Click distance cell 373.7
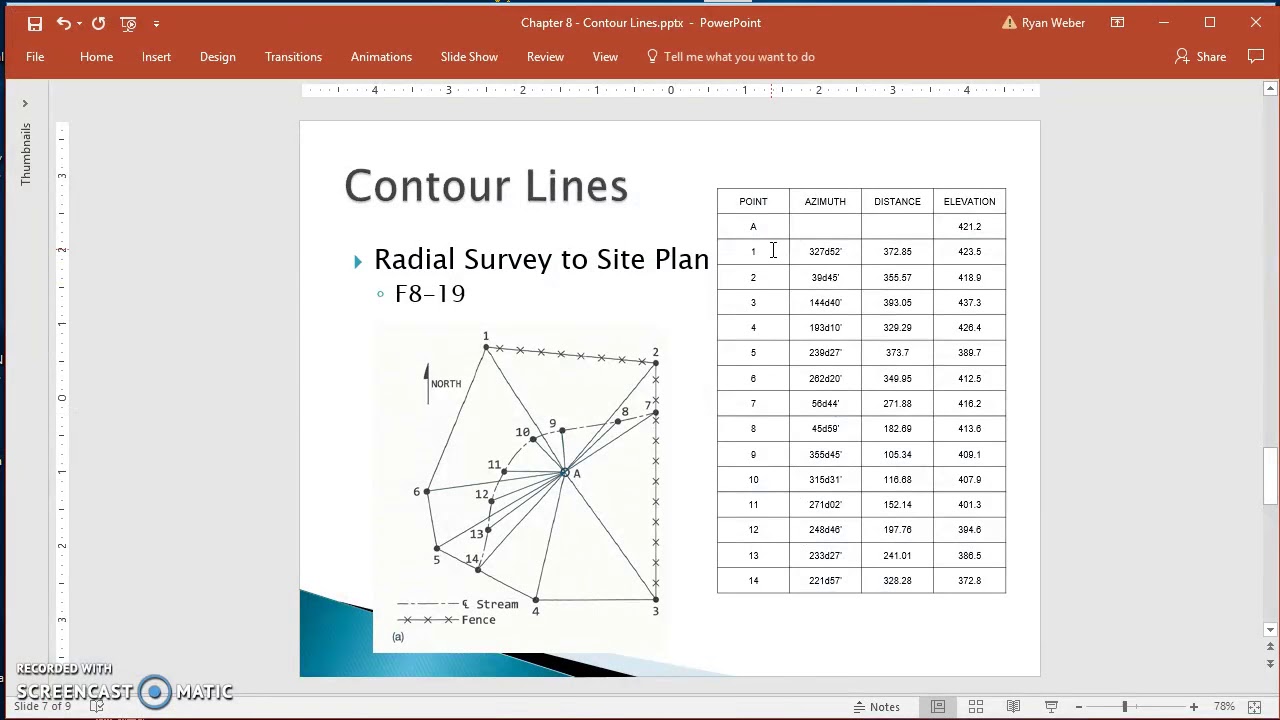This screenshot has width=1280, height=720. click(x=897, y=353)
